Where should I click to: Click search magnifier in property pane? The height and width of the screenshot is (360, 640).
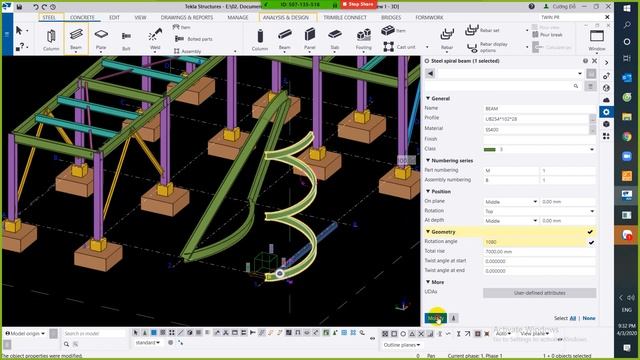click(x=576, y=86)
